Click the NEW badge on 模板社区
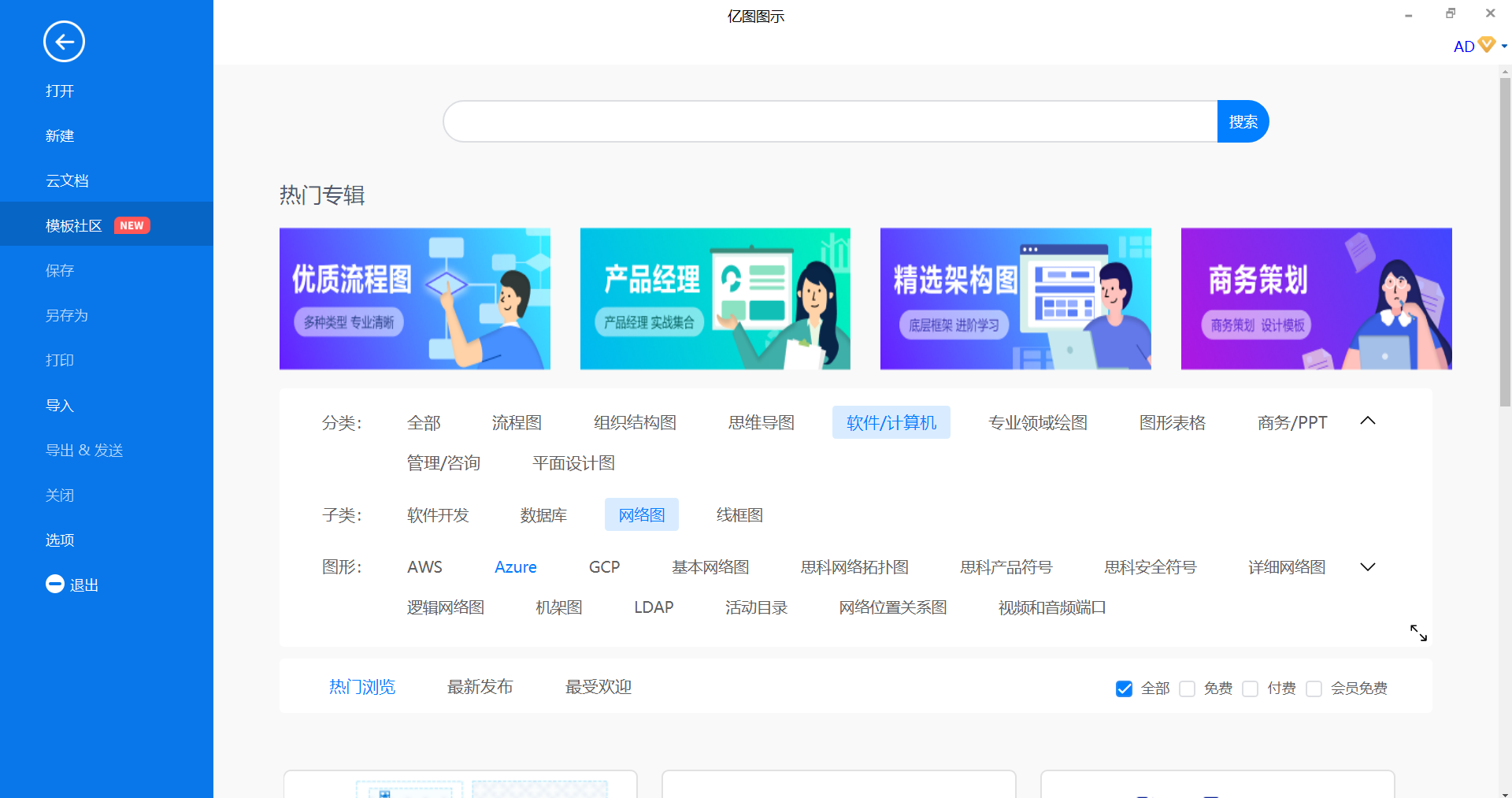The image size is (1512, 798). pyautogui.click(x=132, y=225)
